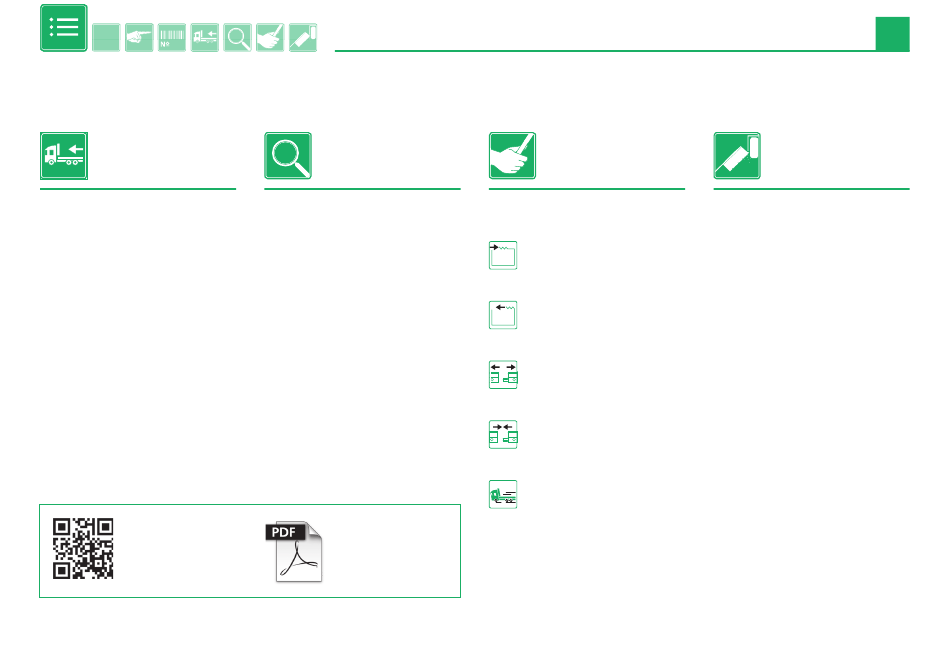
Task: Click the pointing hand icon in toolbar
Action: [139, 38]
